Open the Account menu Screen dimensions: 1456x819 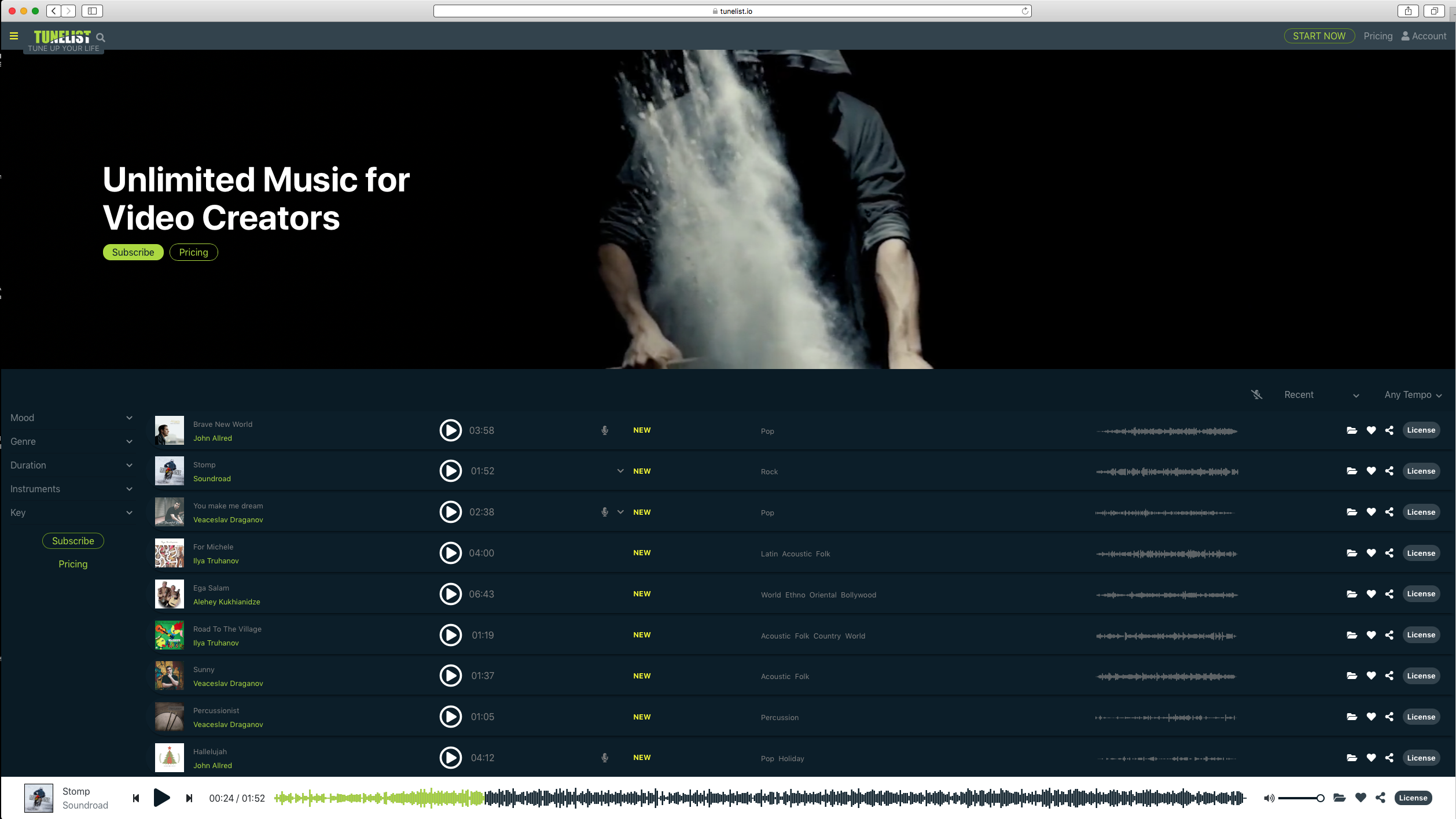(1424, 36)
